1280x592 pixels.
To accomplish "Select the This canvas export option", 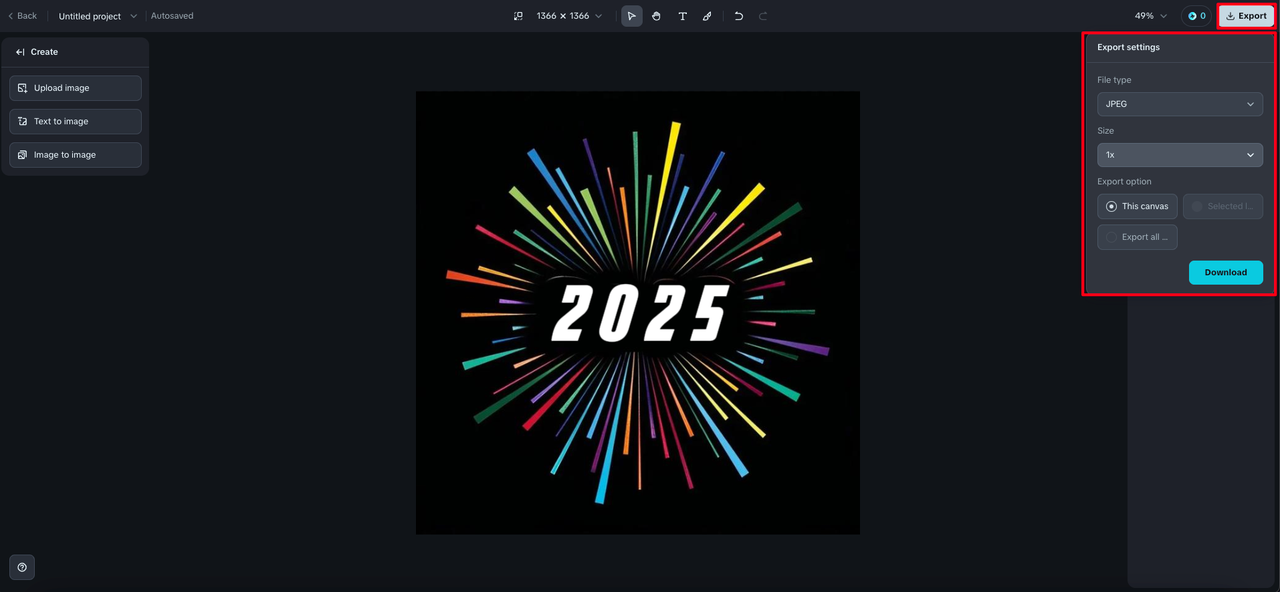I will 1137,206.
